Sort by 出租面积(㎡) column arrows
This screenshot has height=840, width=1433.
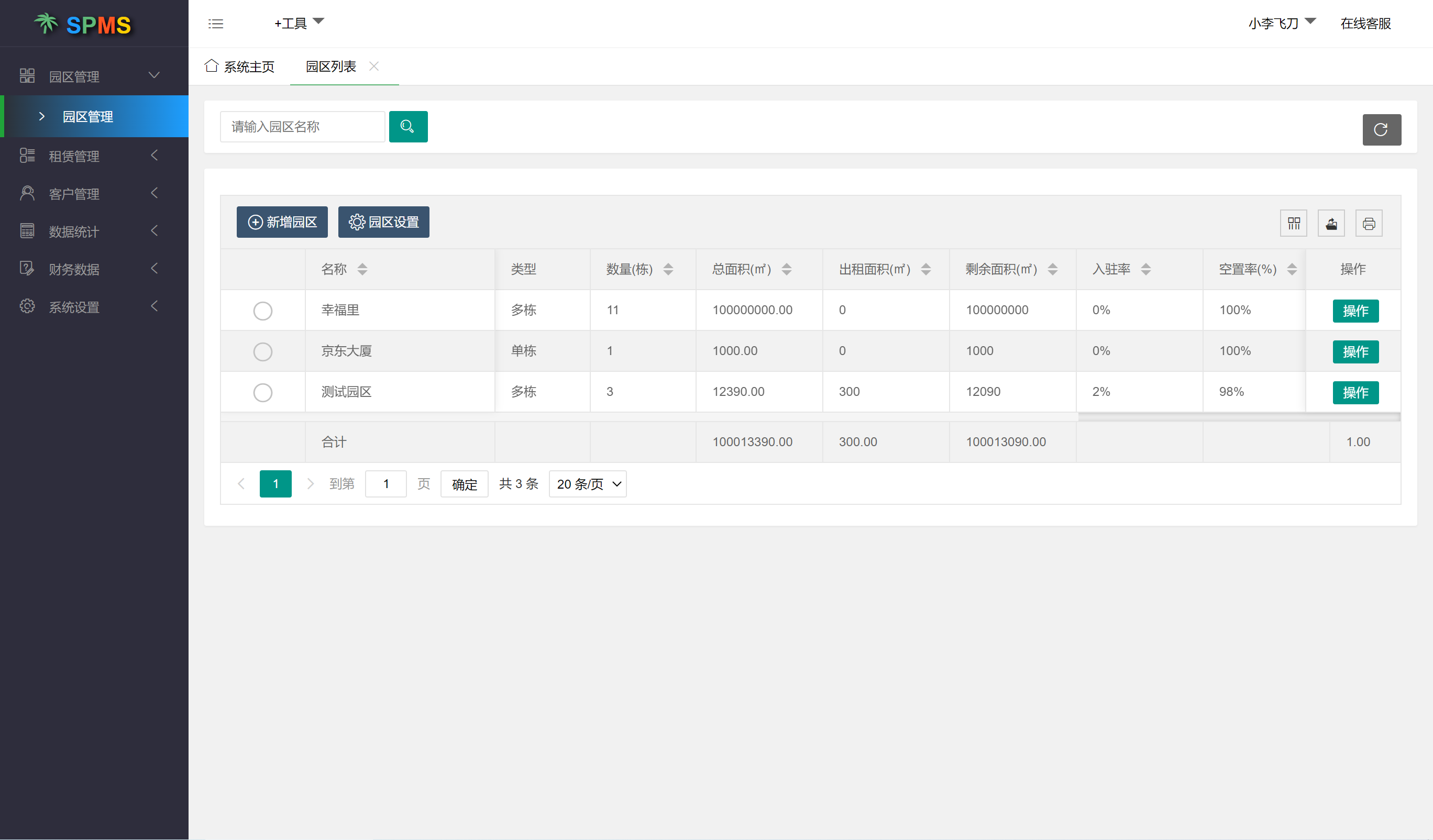(x=926, y=269)
